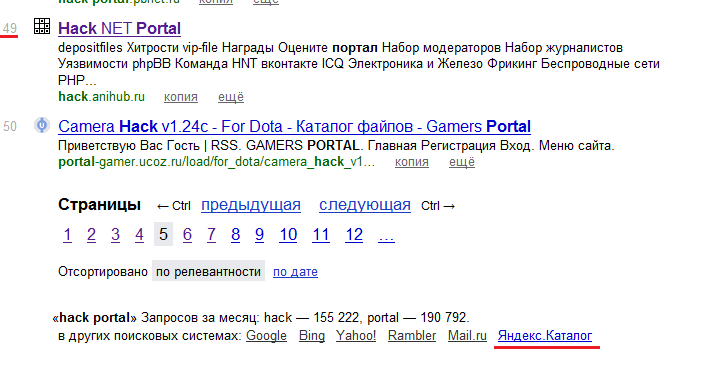Search the query in Google

click(266, 336)
